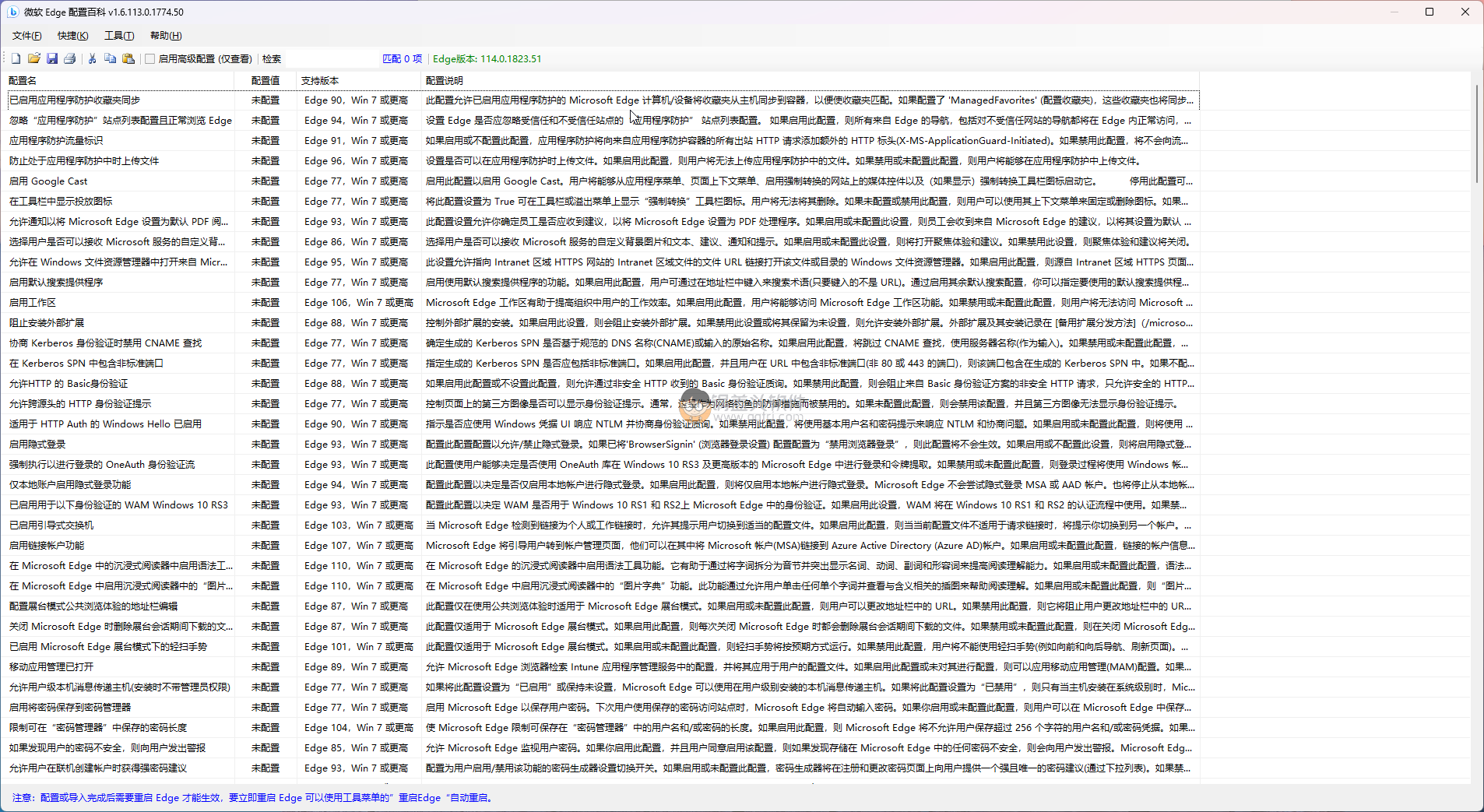Select 协商 Kerberos 身份验证时禁用 CNAME 查找 row
Screen dimensions: 1484x812
[x=603, y=343]
